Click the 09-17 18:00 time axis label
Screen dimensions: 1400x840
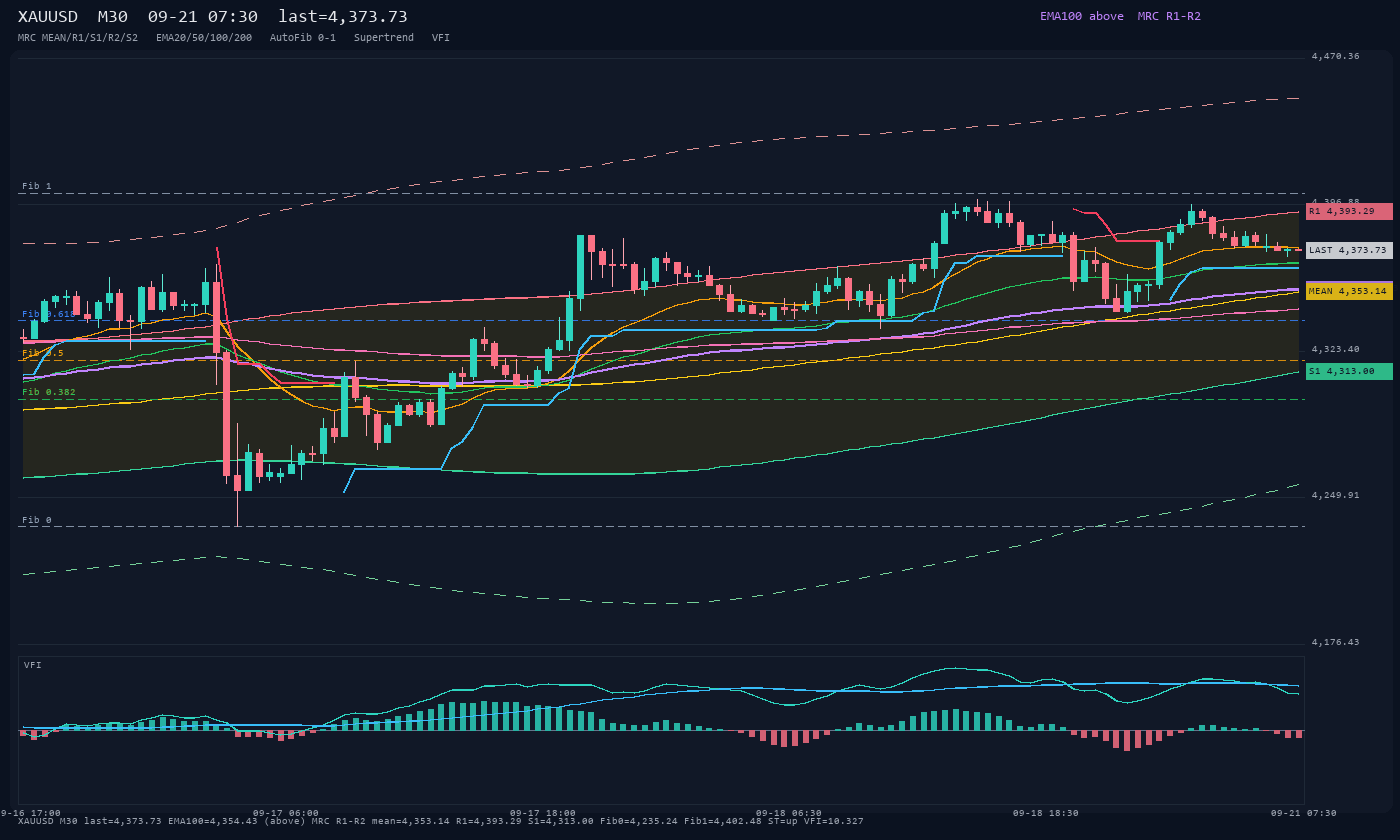tap(543, 813)
